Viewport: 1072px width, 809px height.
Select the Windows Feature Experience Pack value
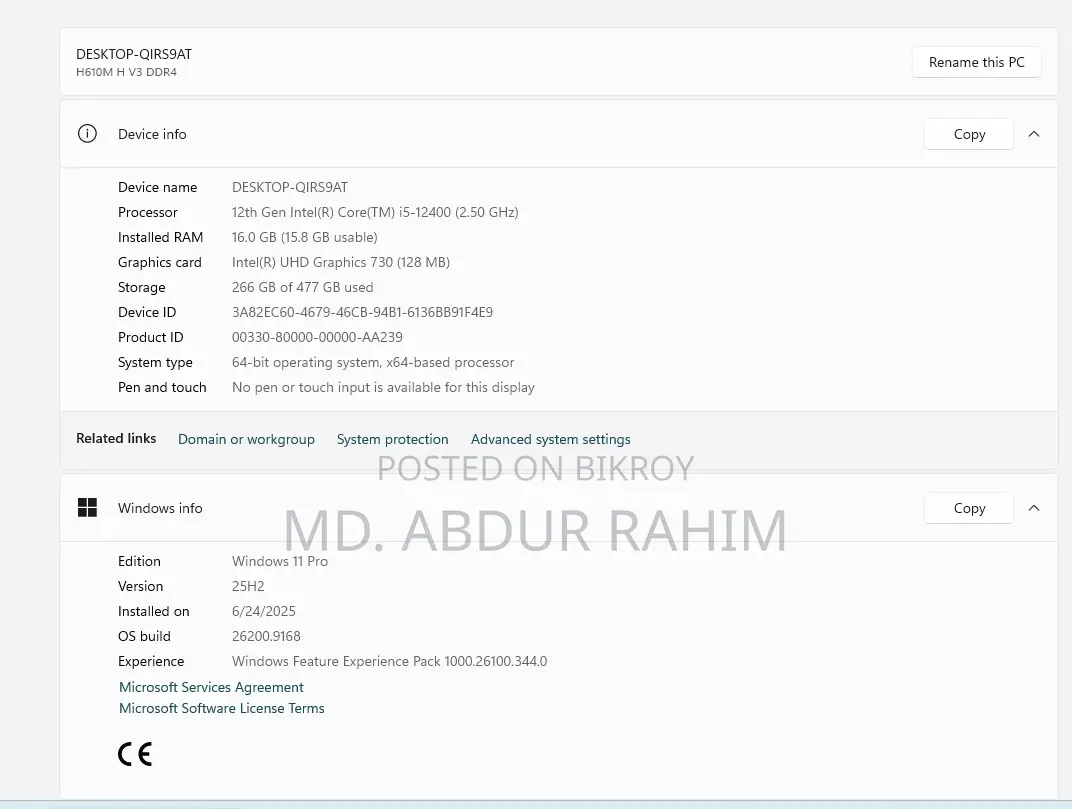click(x=389, y=661)
